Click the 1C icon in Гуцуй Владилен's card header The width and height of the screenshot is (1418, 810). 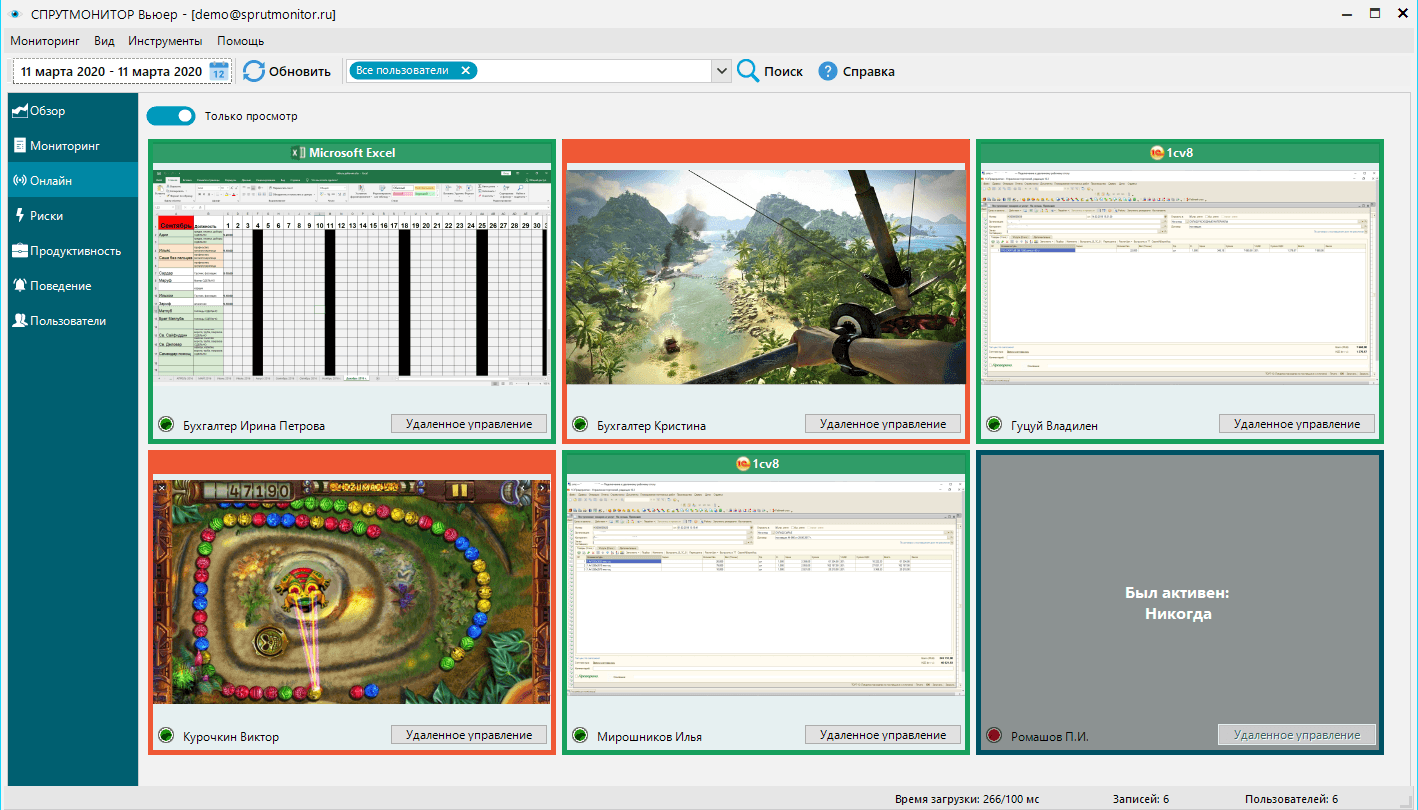click(x=1158, y=153)
